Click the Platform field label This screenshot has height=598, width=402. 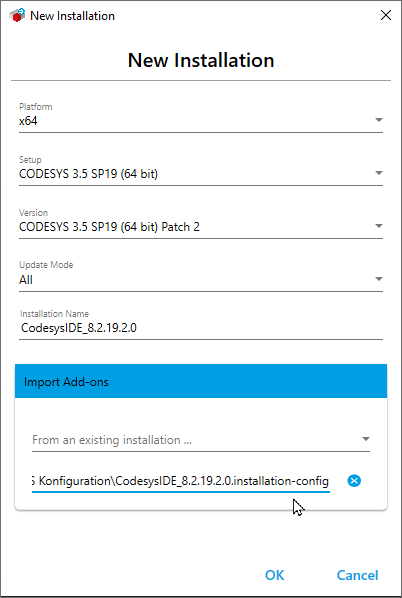coord(36,106)
